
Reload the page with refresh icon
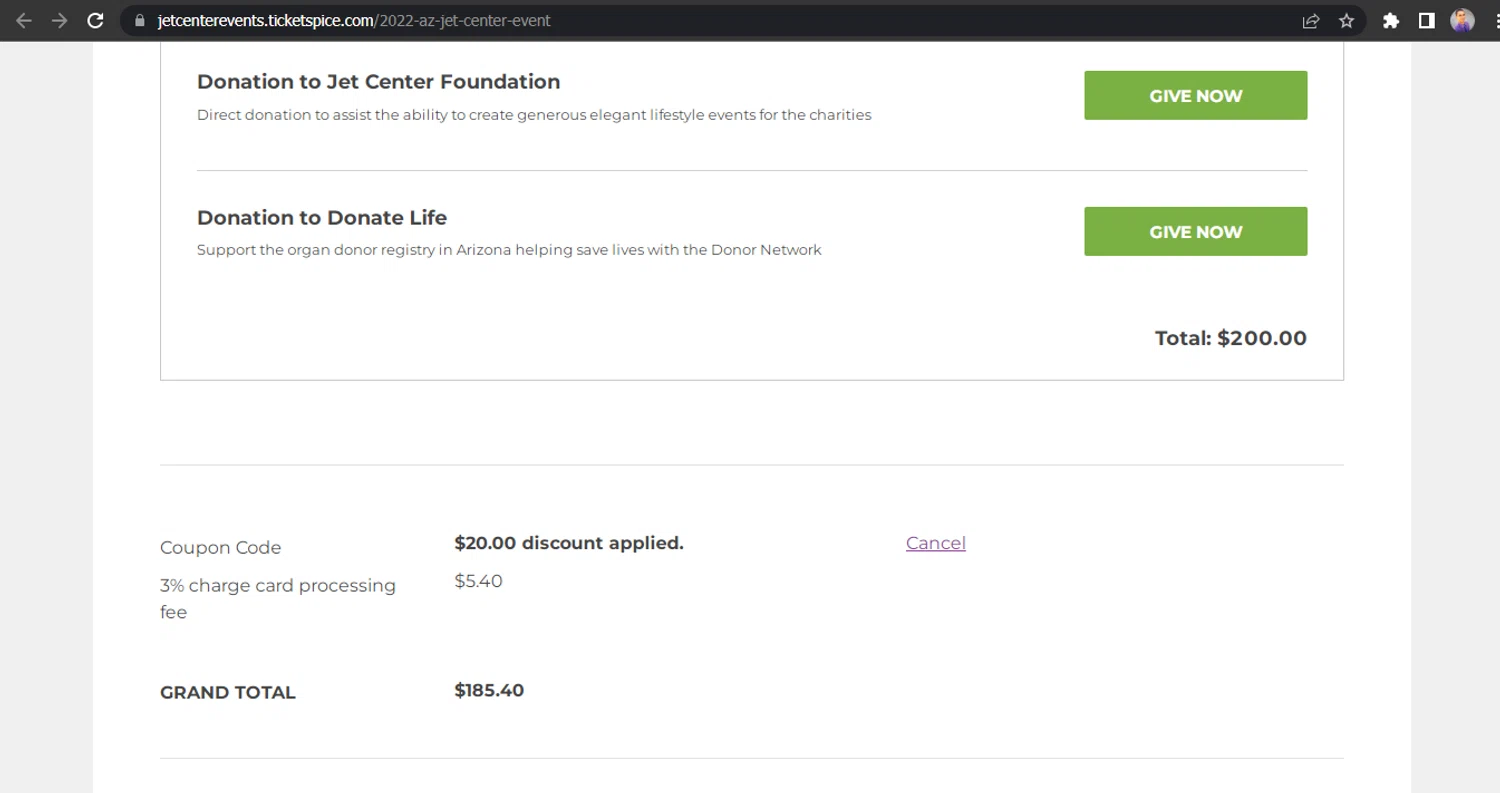tap(95, 20)
